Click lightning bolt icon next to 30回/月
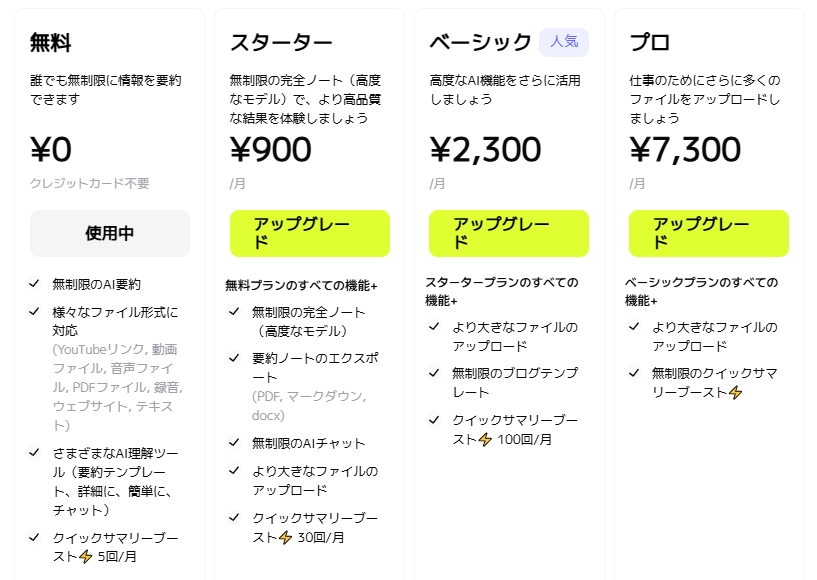 [285, 537]
